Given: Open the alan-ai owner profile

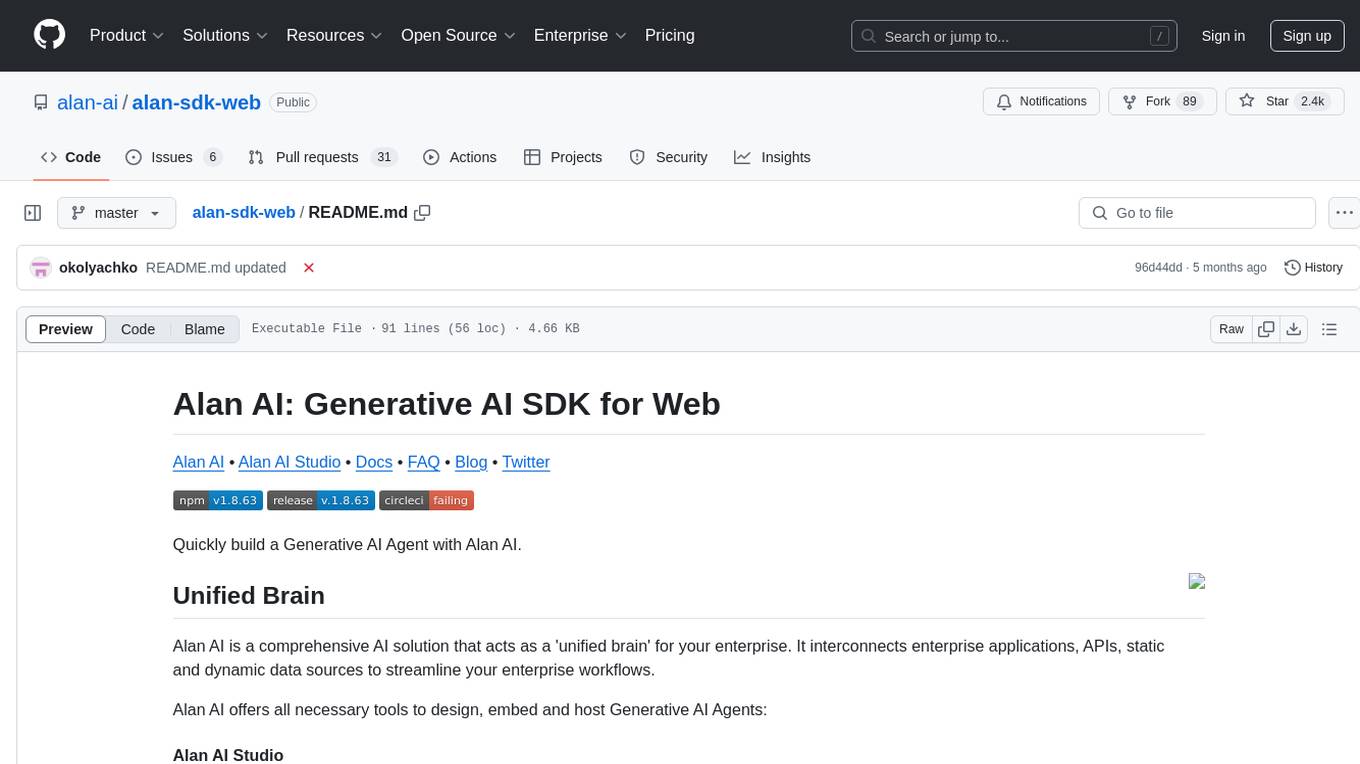Looking at the screenshot, I should point(88,102).
